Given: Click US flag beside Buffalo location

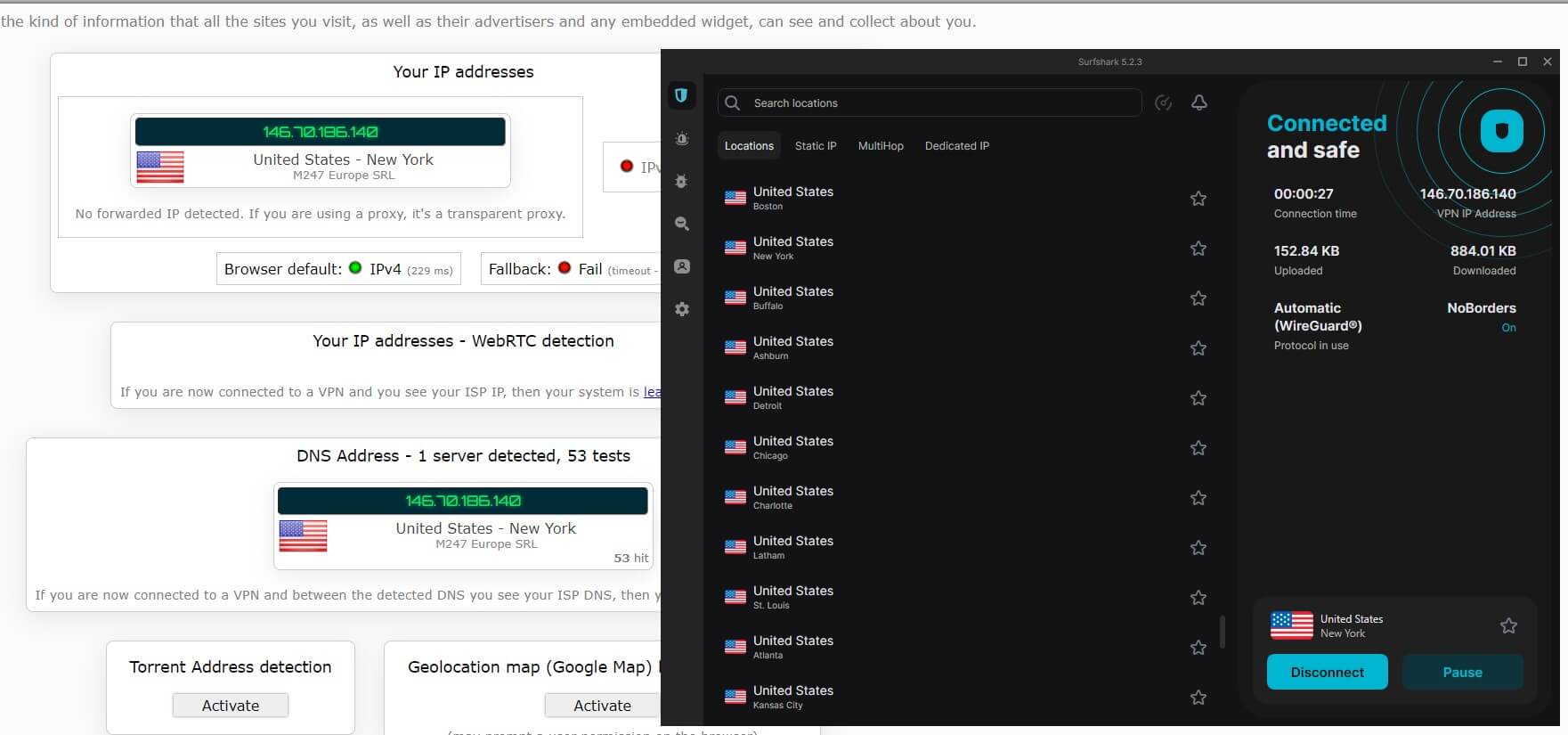Looking at the screenshot, I should tap(735, 298).
